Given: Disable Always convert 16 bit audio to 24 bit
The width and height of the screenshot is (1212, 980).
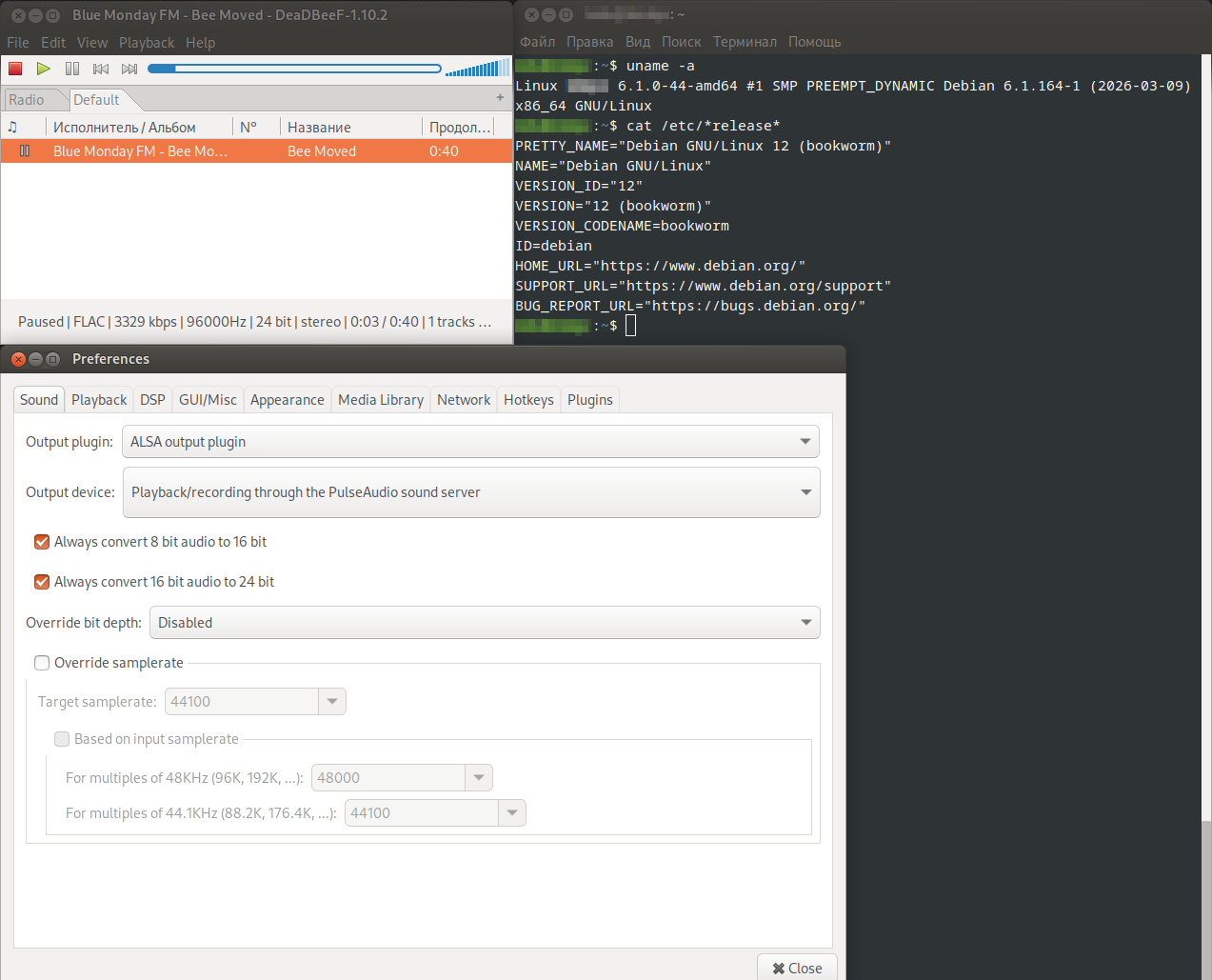Looking at the screenshot, I should pyautogui.click(x=42, y=582).
